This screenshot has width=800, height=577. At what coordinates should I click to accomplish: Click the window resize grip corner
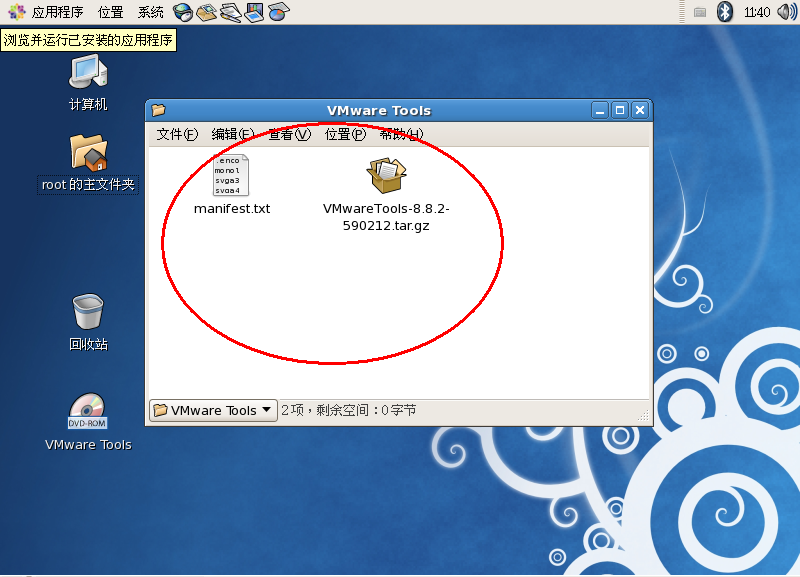[x=643, y=416]
